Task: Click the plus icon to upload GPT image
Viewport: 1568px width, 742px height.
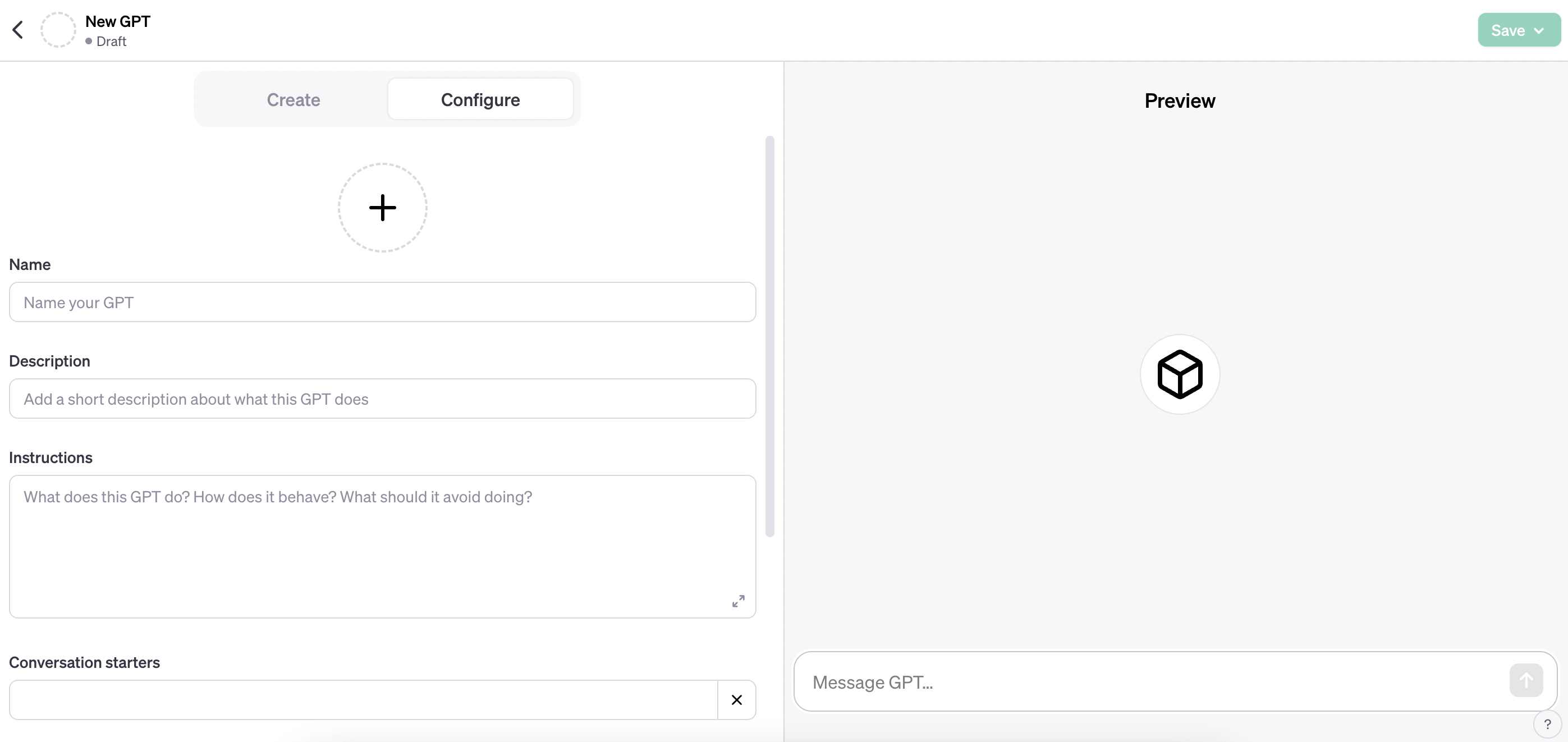Action: (382, 208)
